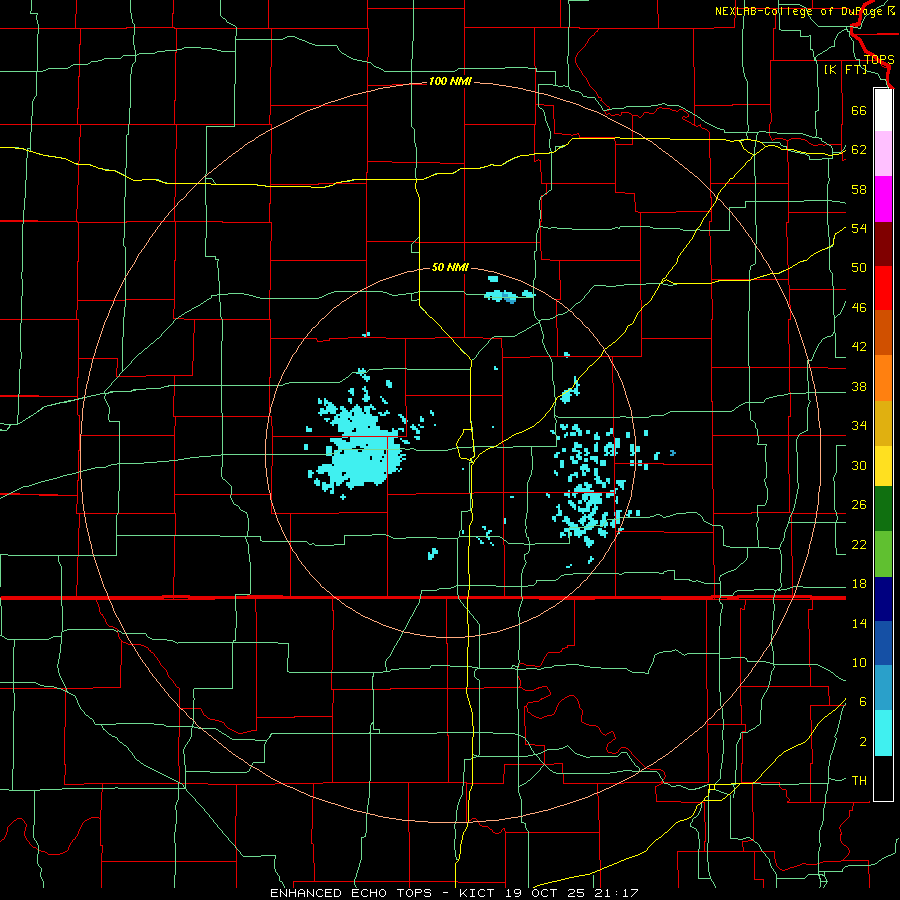Click the maroon legend color band

(x=883, y=244)
